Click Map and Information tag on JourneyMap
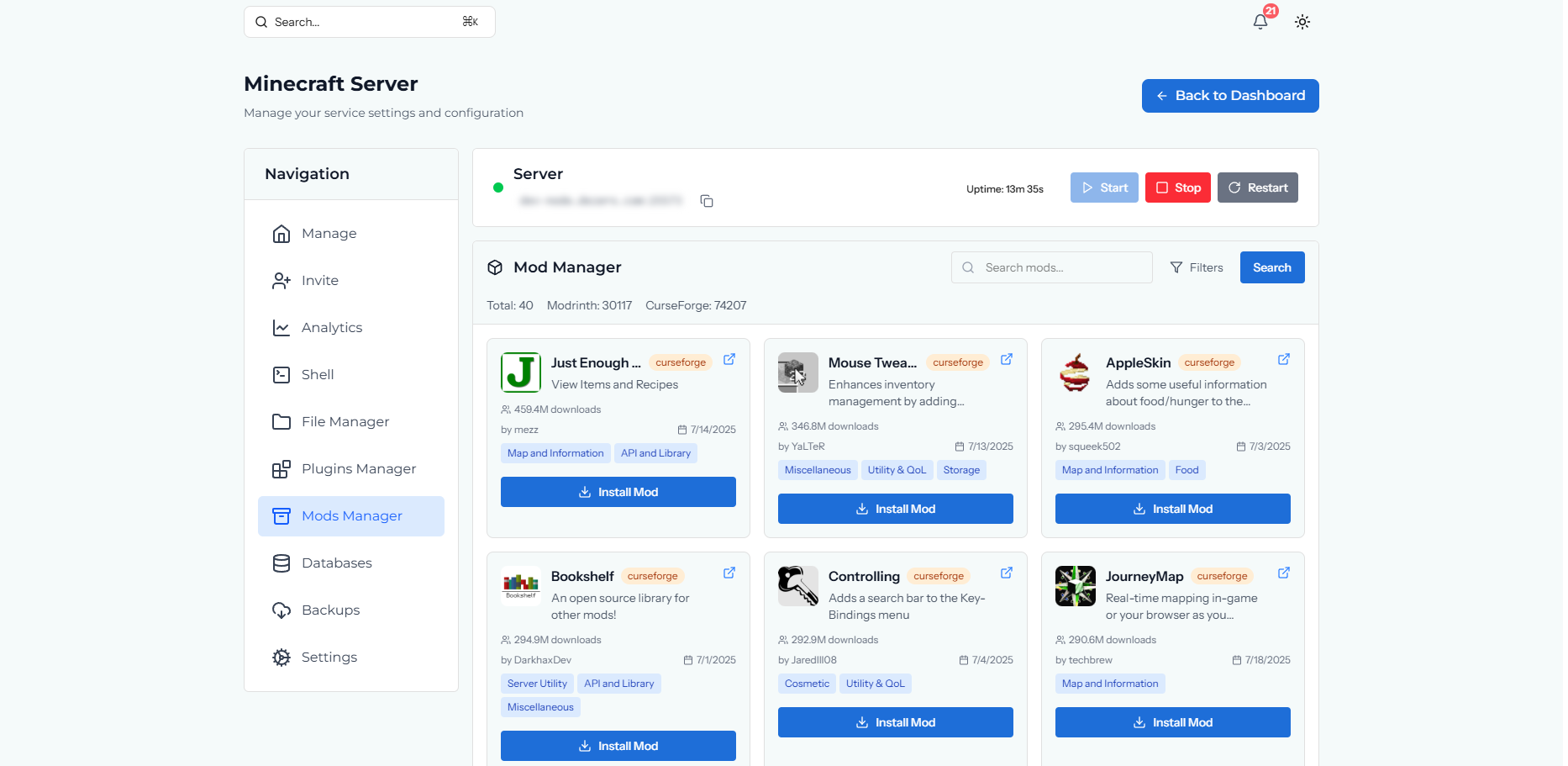The image size is (1568, 766). click(x=1110, y=684)
